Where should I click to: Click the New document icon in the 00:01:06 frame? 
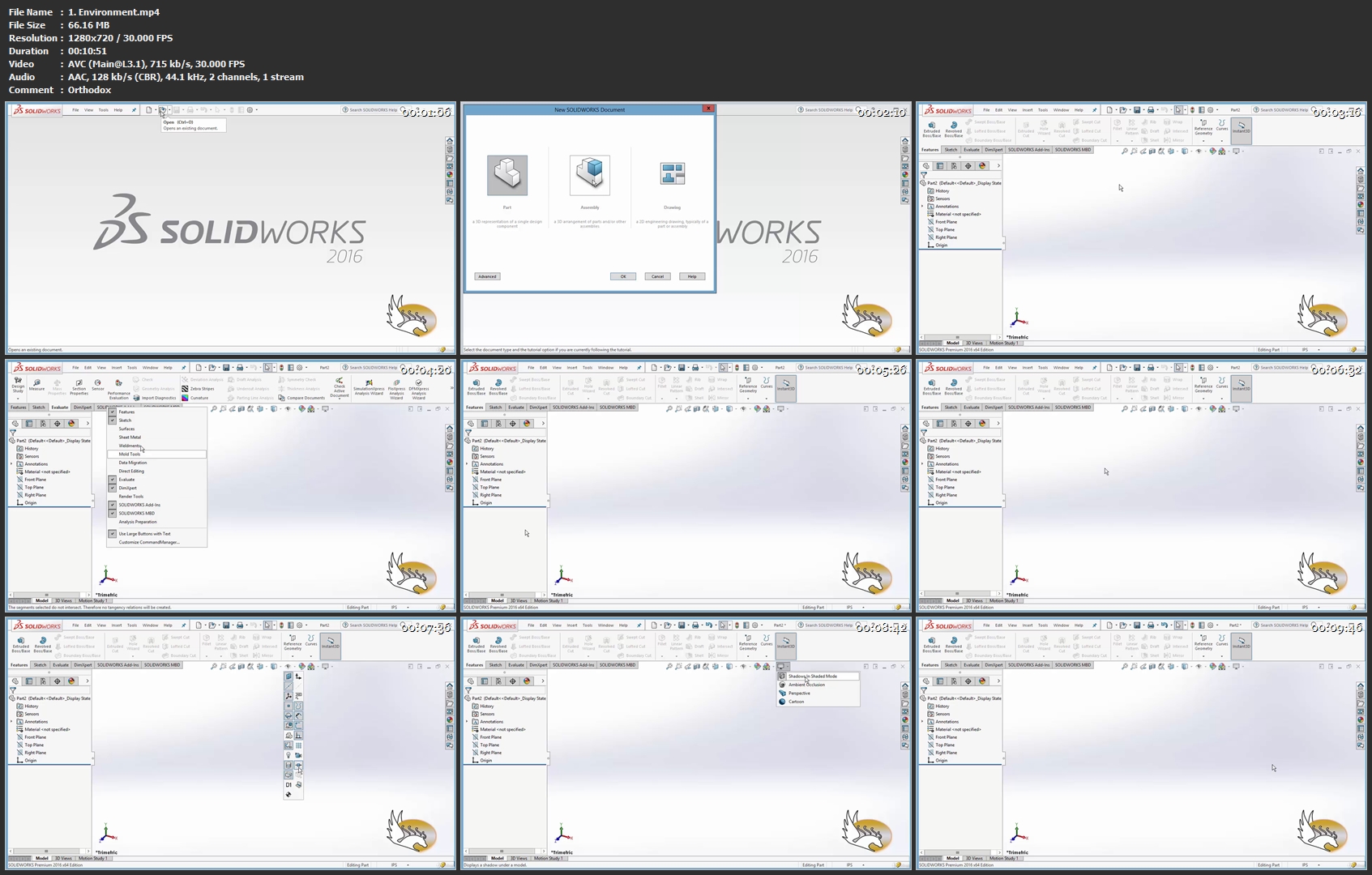coord(149,110)
